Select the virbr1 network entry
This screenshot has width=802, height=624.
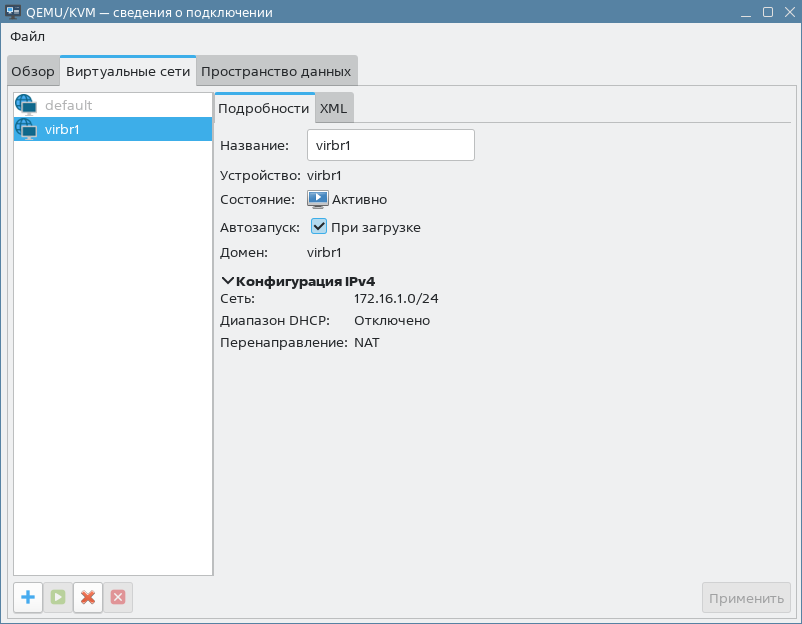tap(63, 129)
